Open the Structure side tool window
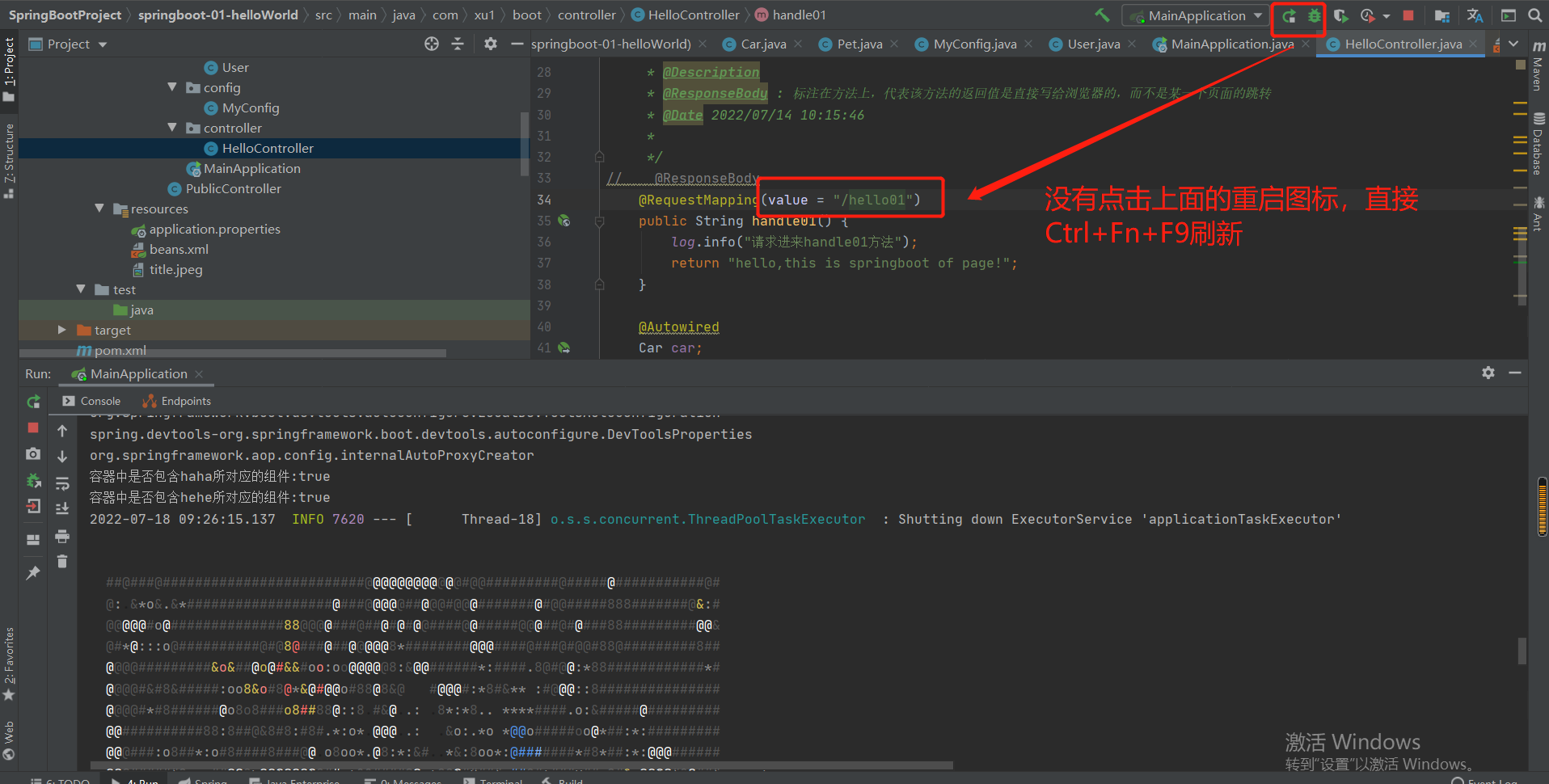The image size is (1549, 784). tap(9, 161)
